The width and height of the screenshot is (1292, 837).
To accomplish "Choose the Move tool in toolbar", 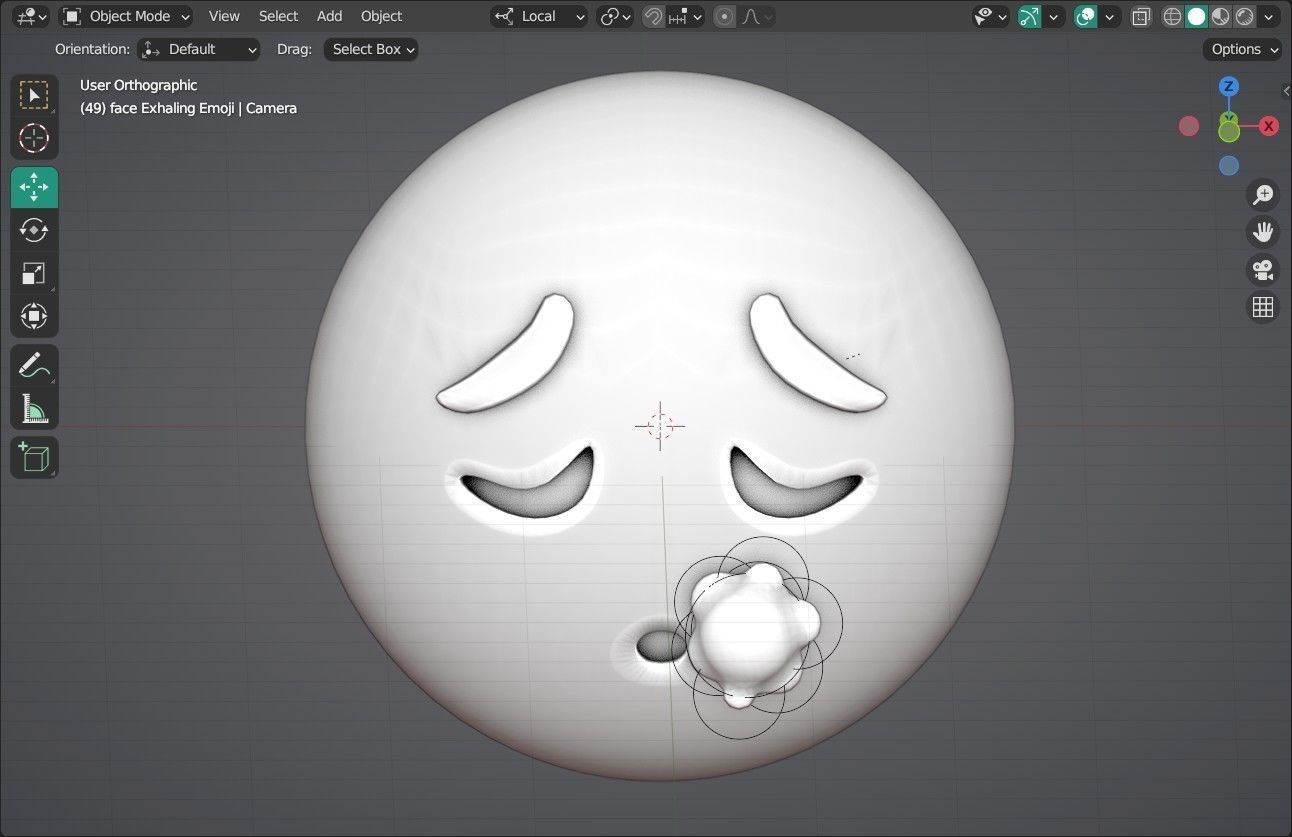I will point(34,187).
